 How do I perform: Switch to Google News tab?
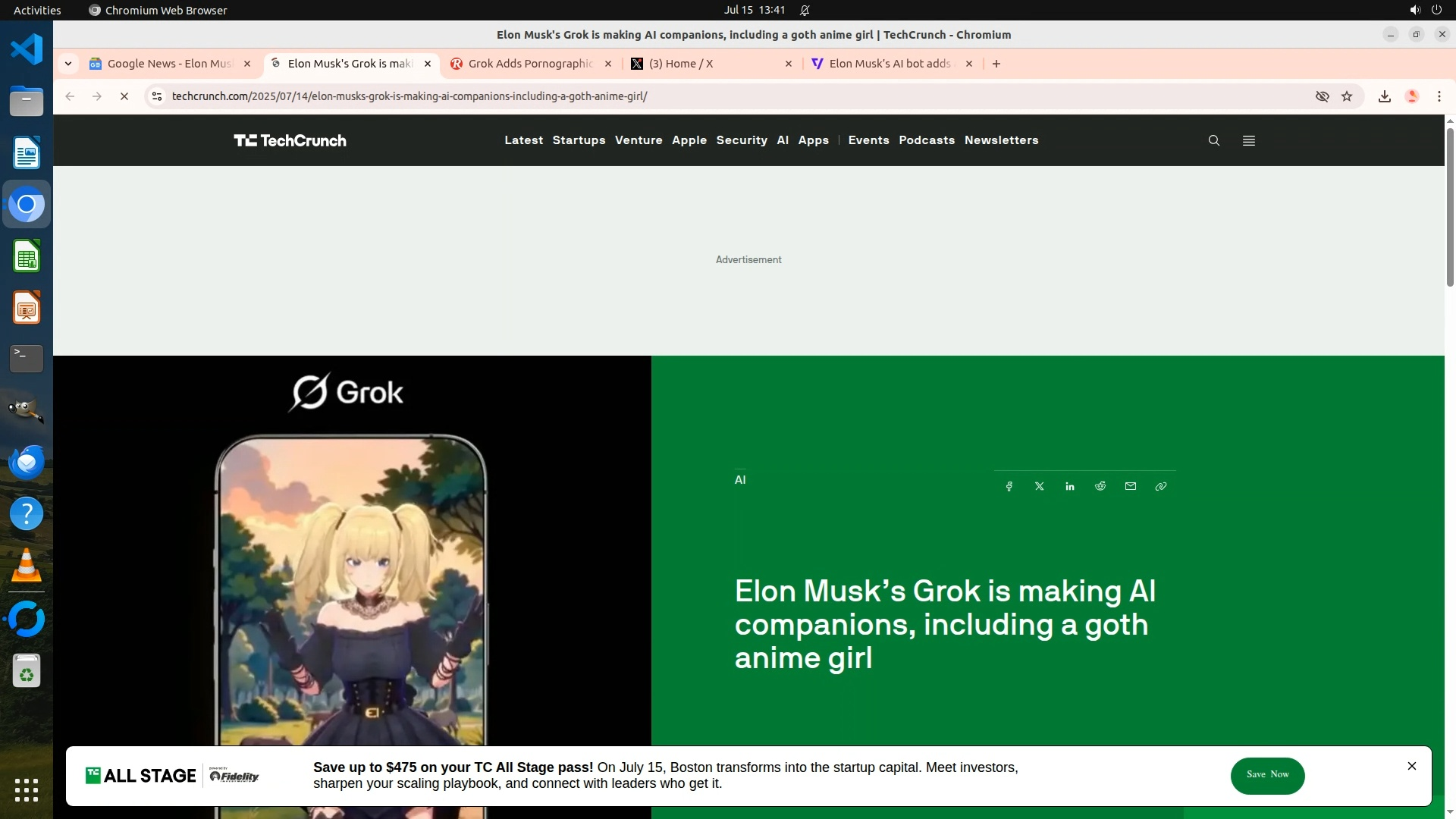click(x=169, y=64)
